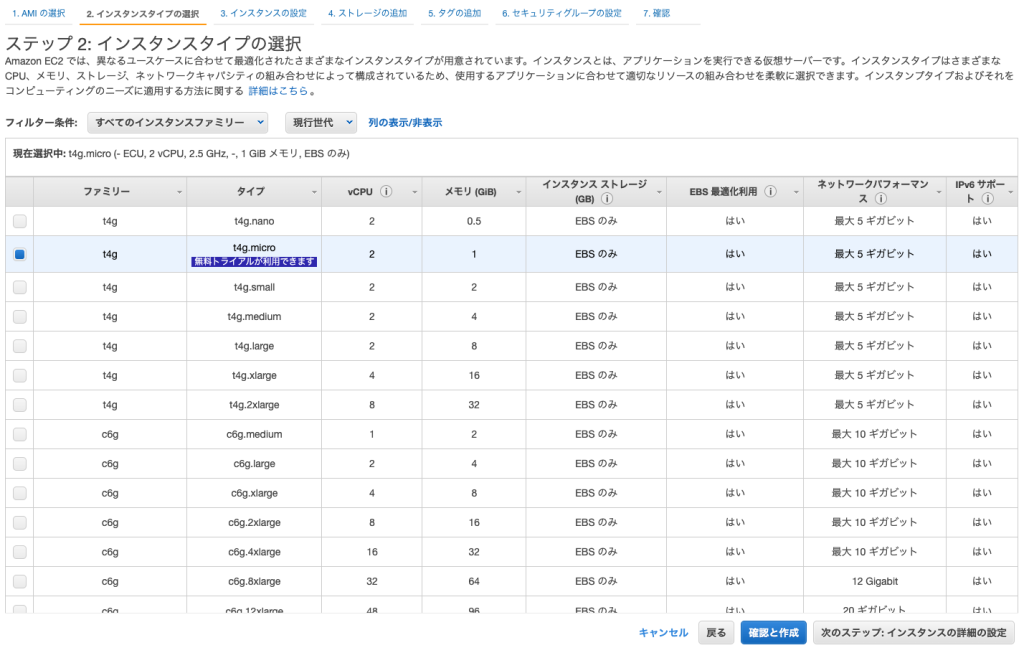The height and width of the screenshot is (658, 1024).
Task: Select the c6g.2xlarge checkbox
Action: (20, 522)
